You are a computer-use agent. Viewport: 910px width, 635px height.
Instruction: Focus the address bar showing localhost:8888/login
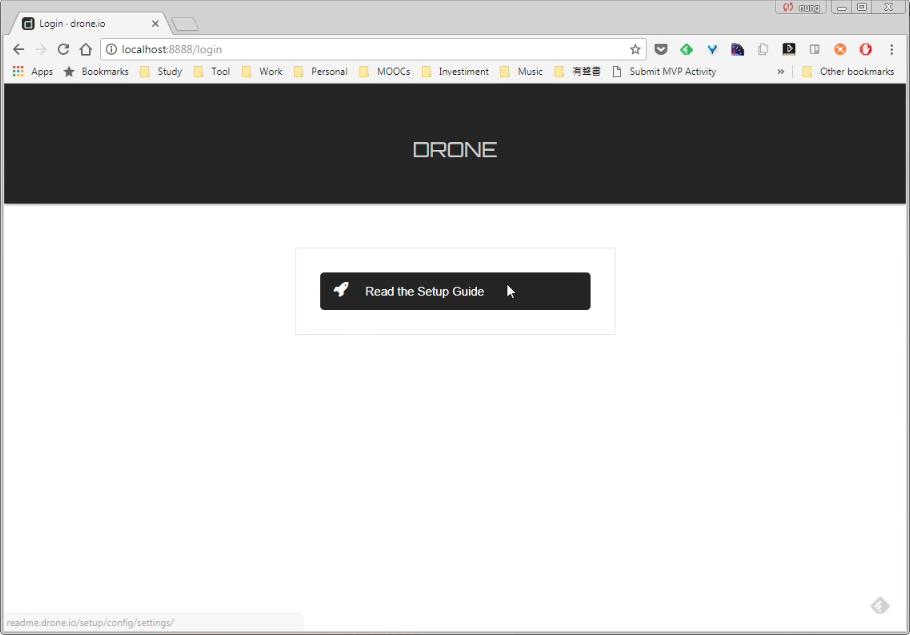[x=371, y=49]
